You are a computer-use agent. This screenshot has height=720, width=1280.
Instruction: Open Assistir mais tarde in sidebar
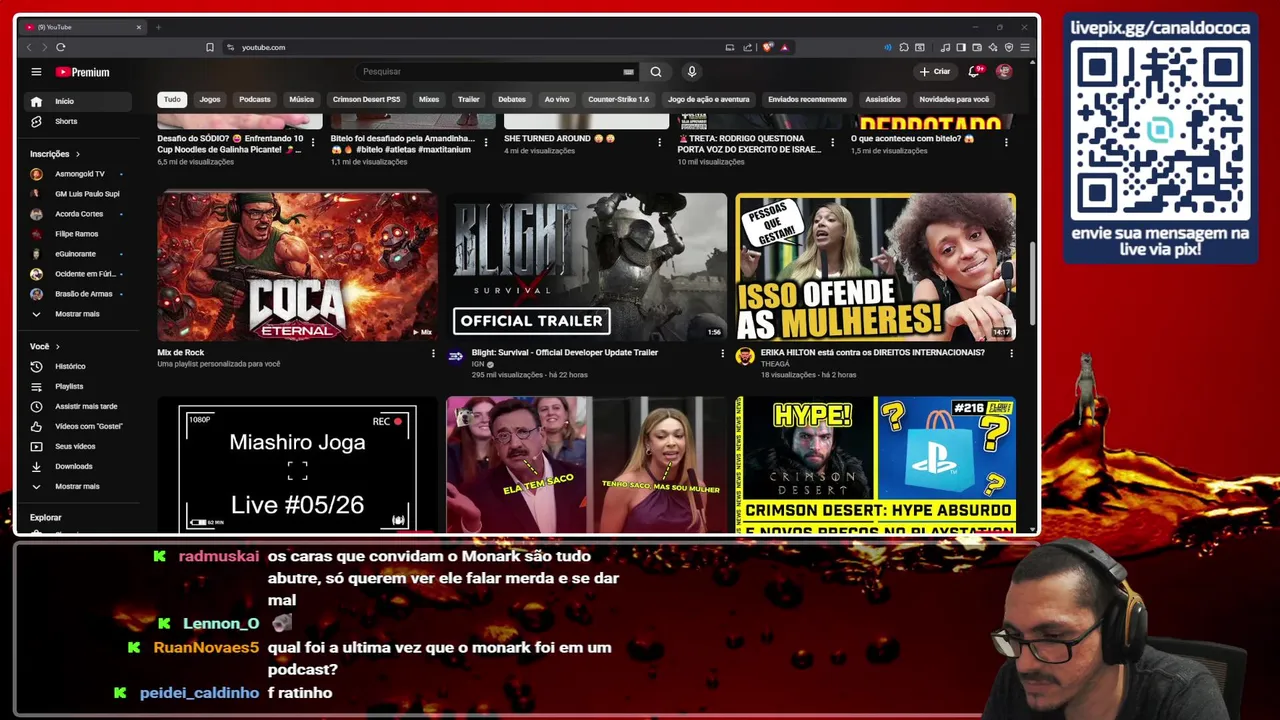point(78,406)
